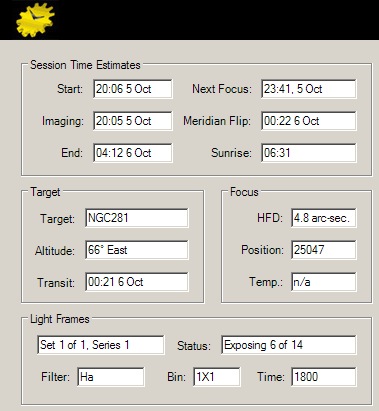This screenshot has height=411, width=379.
Task: Select the Status field Exposing 6 of 14
Action: tap(289, 345)
